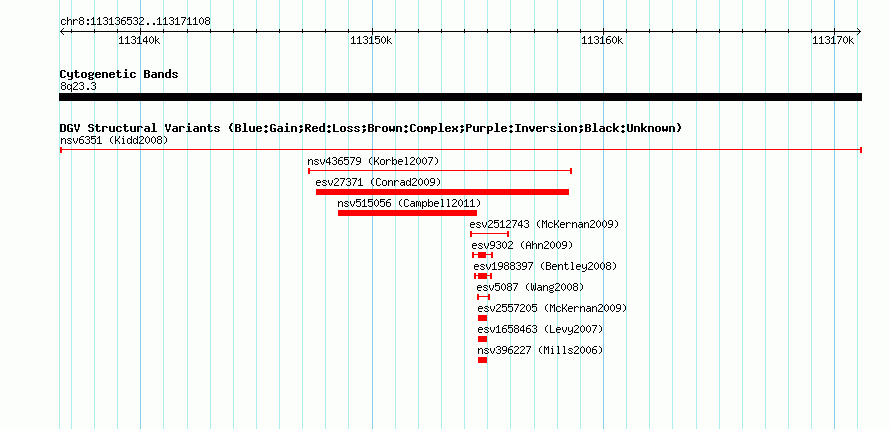Open esv2557205 (McKernan2009) label

tap(552, 308)
